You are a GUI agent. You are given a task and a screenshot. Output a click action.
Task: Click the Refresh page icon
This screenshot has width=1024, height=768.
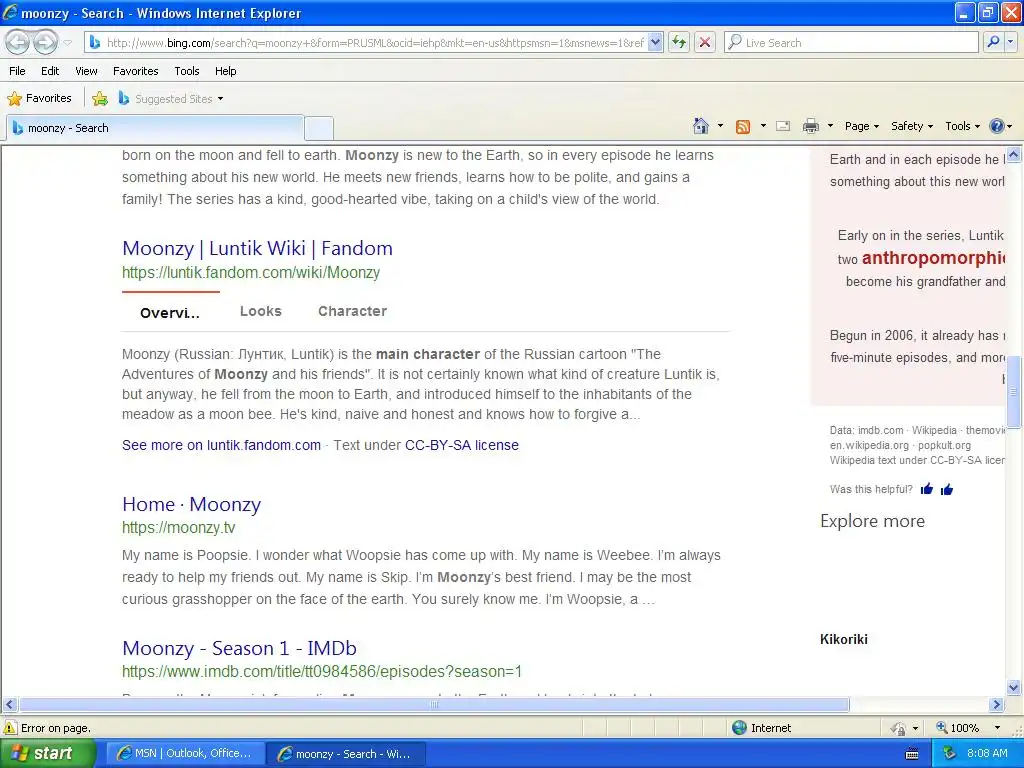coord(679,43)
